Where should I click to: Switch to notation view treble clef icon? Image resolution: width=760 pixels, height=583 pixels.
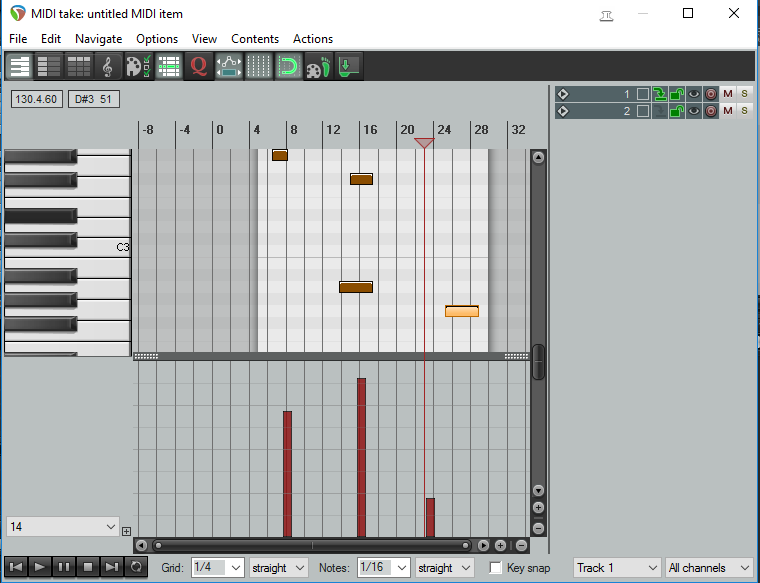[108, 66]
